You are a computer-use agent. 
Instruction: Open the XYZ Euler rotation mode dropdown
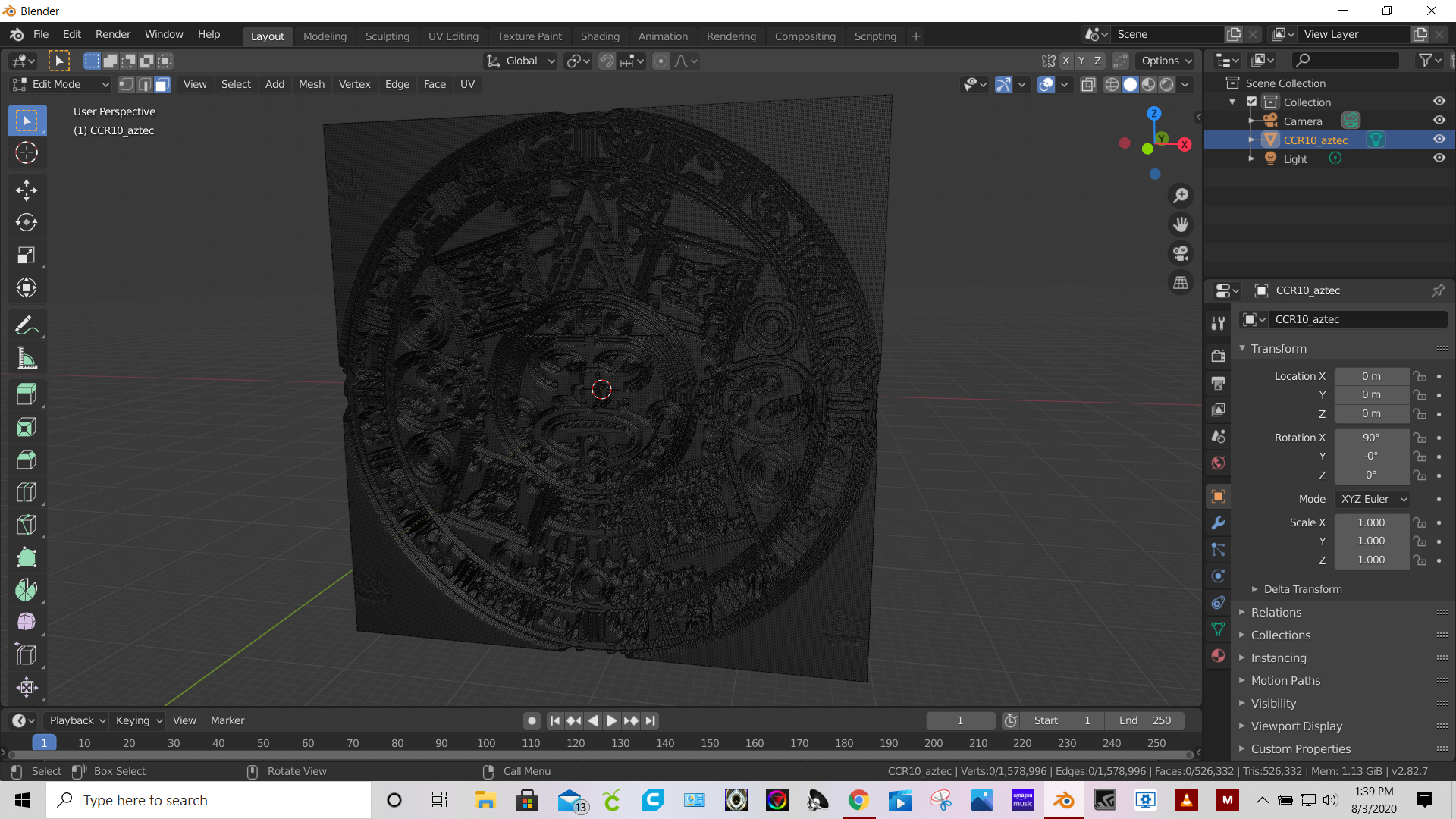pyautogui.click(x=1373, y=499)
